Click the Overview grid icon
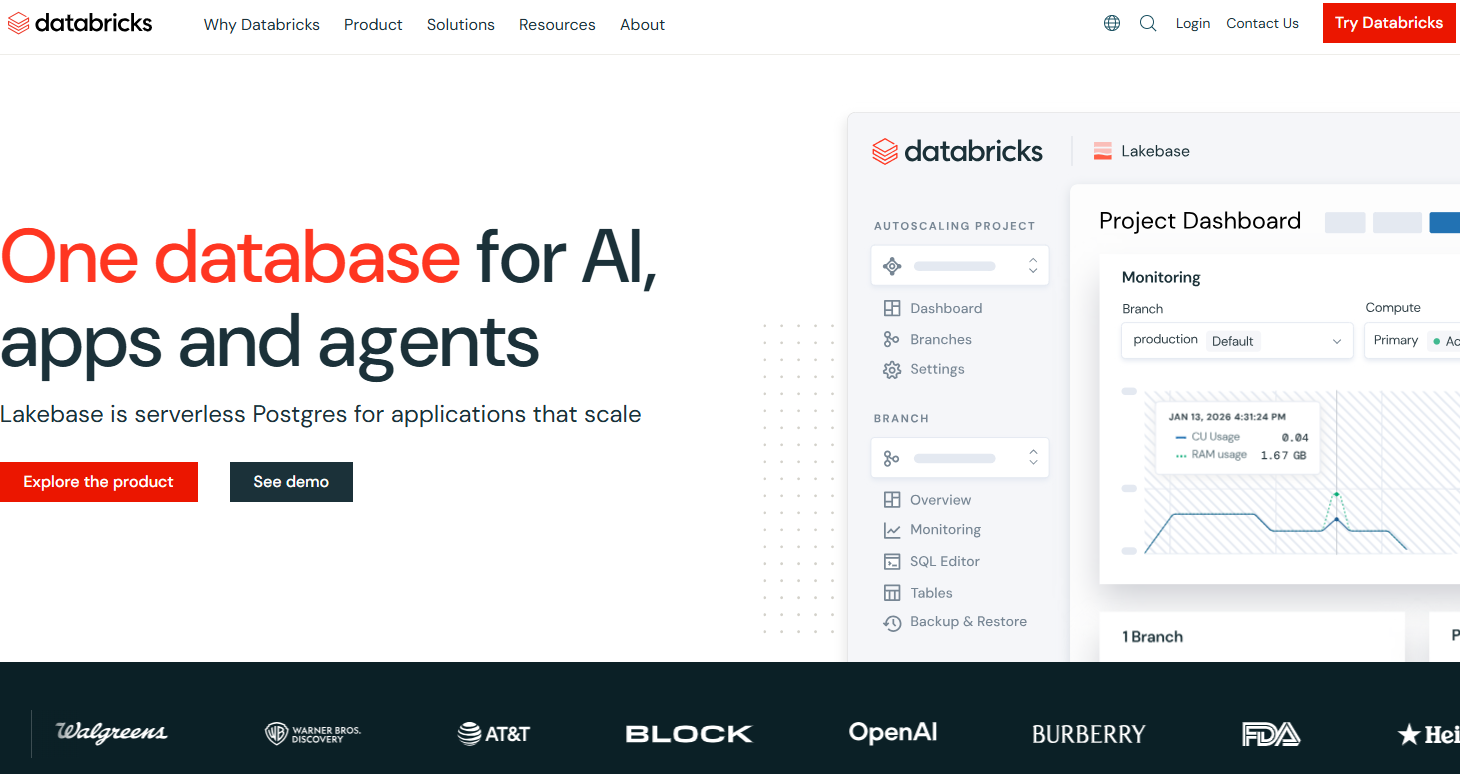Viewport: 1460px width, 774px height. click(891, 500)
